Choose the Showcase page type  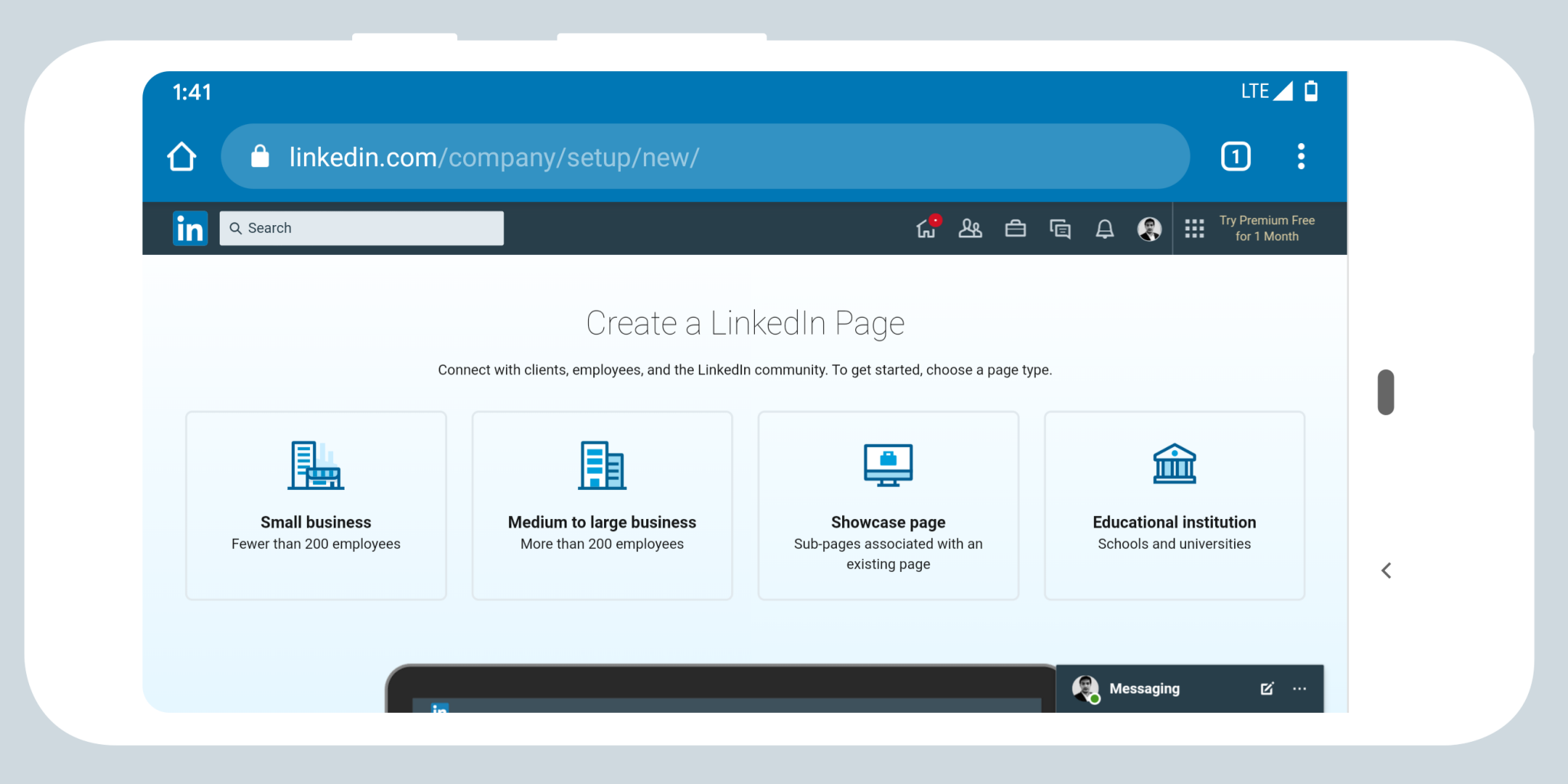coord(888,505)
